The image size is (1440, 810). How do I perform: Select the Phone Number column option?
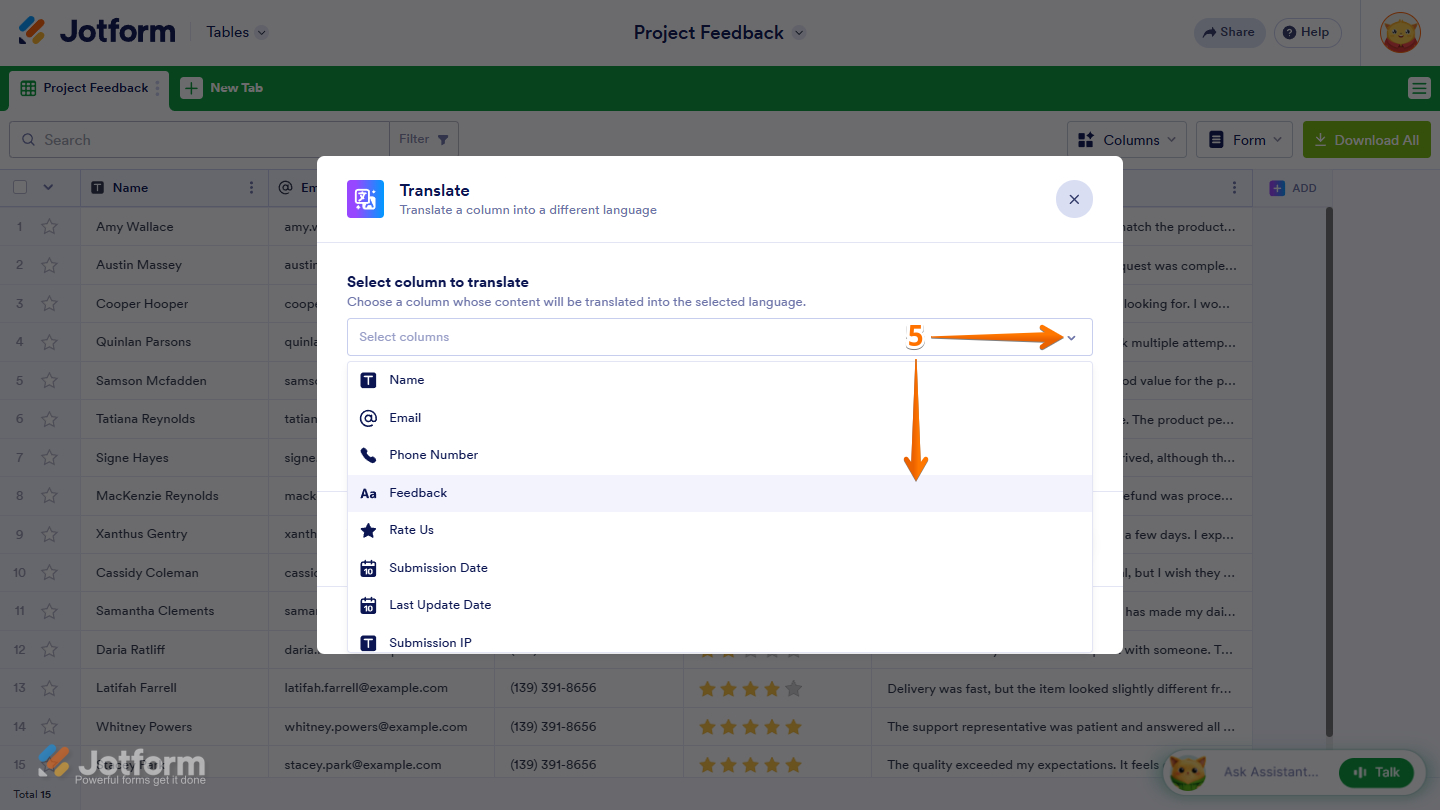point(719,455)
